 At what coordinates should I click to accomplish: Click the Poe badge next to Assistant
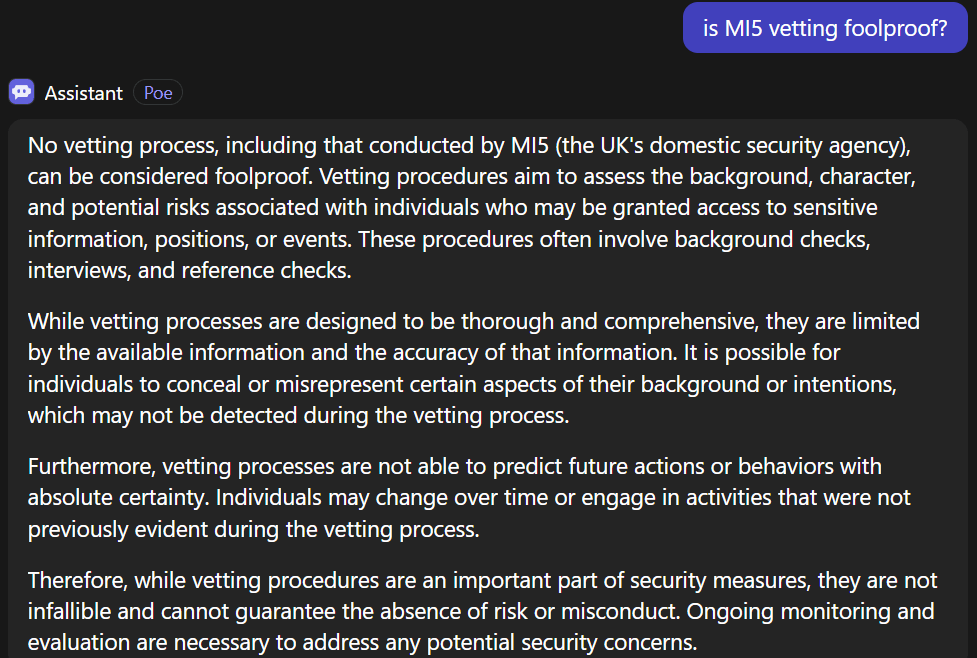point(158,93)
